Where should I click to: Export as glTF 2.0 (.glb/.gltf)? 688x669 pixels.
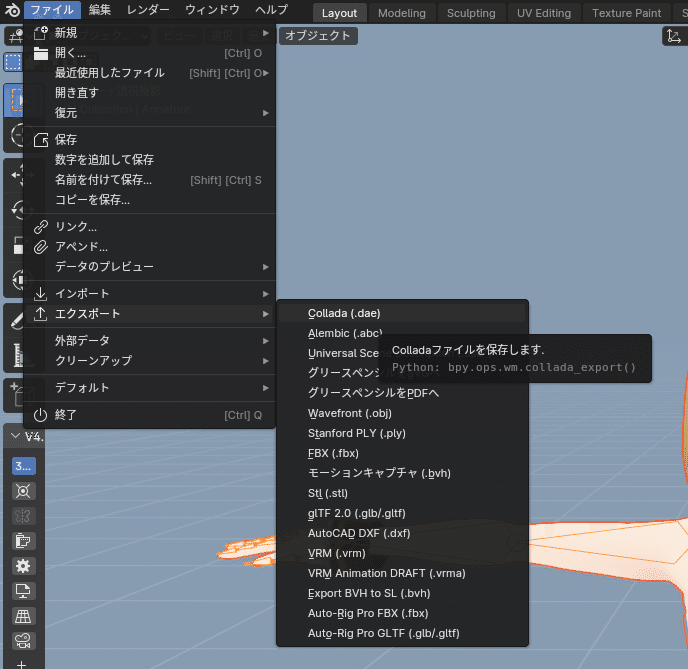(x=402, y=513)
